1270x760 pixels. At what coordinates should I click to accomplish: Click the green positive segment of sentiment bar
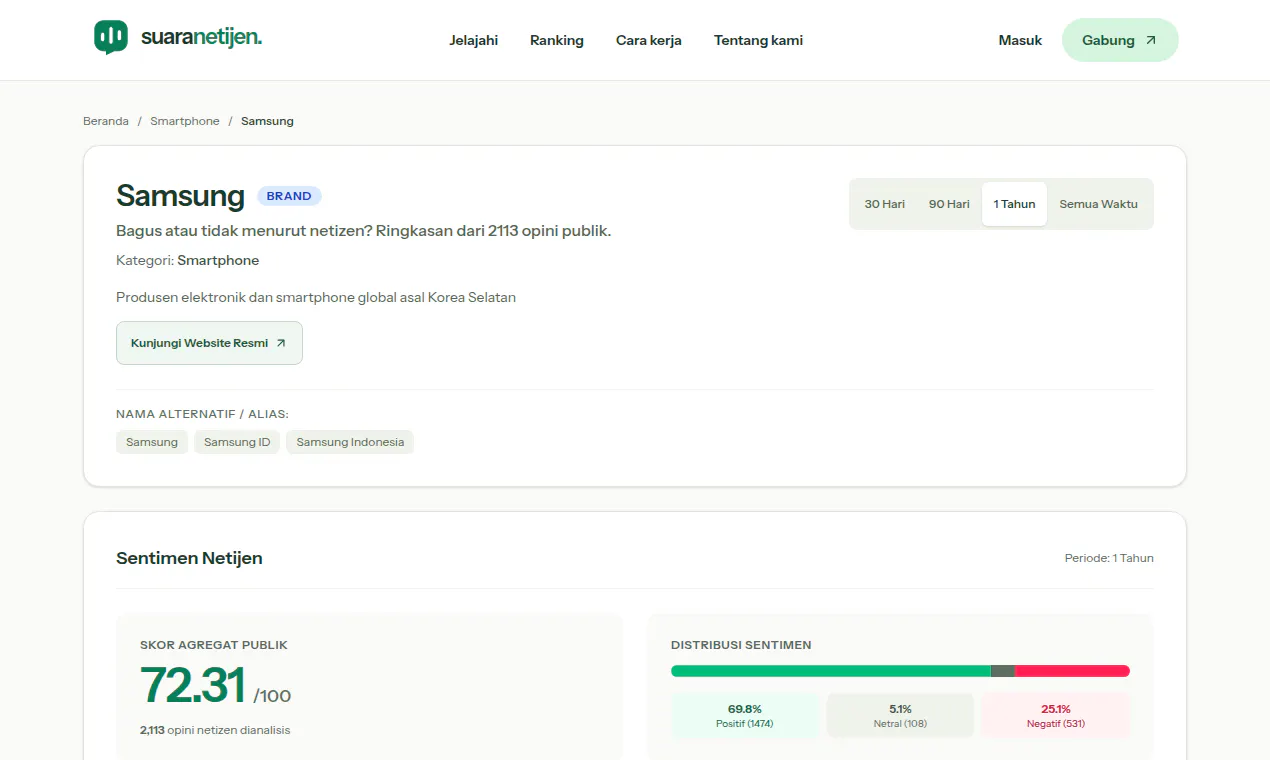831,671
